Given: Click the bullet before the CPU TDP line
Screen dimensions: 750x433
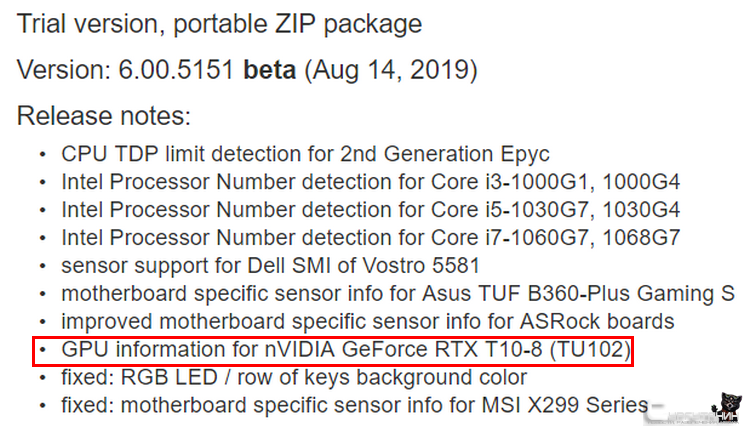Looking at the screenshot, I should pyautogui.click(x=43, y=155).
